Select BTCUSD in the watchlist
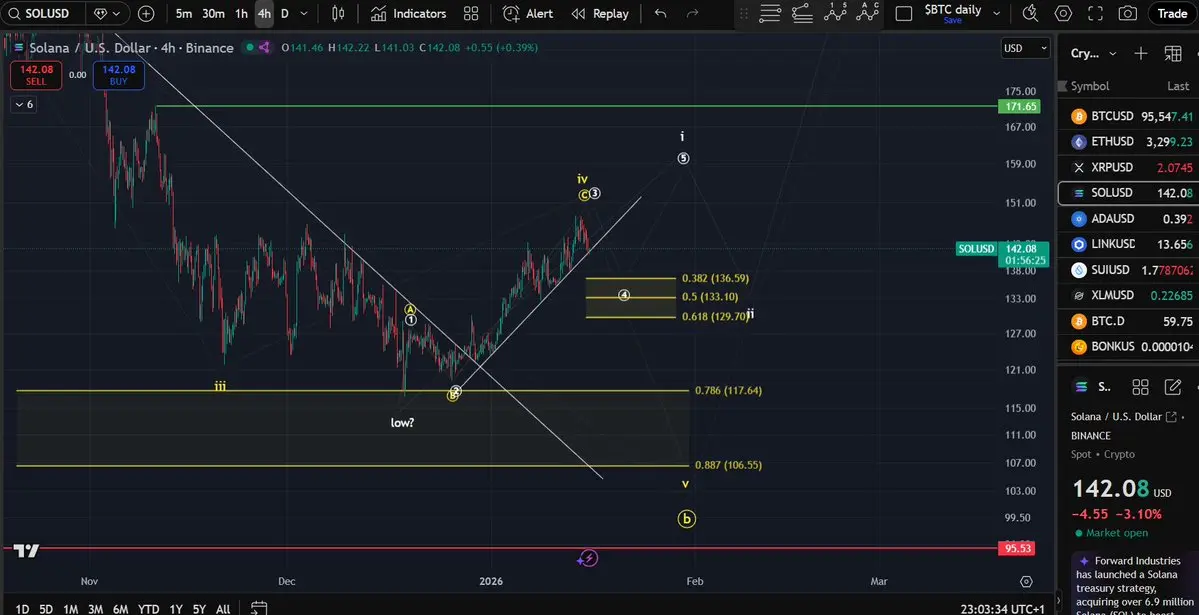Viewport: 1199px width, 615px height. point(1128,116)
